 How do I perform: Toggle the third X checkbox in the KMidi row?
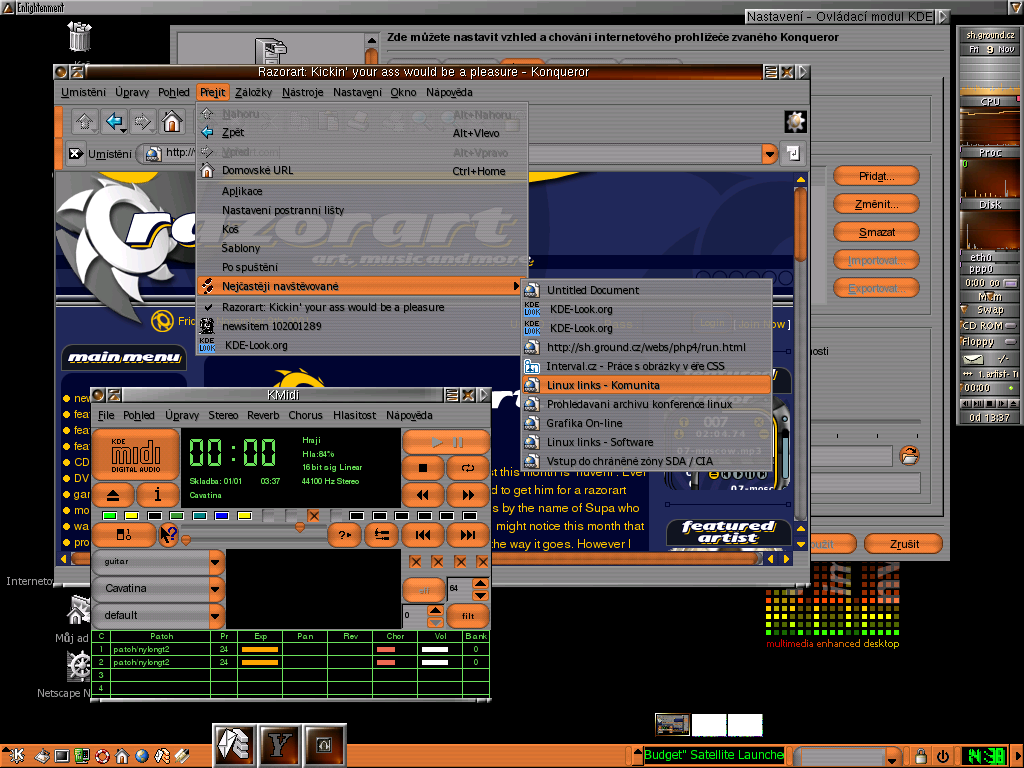(x=460, y=562)
